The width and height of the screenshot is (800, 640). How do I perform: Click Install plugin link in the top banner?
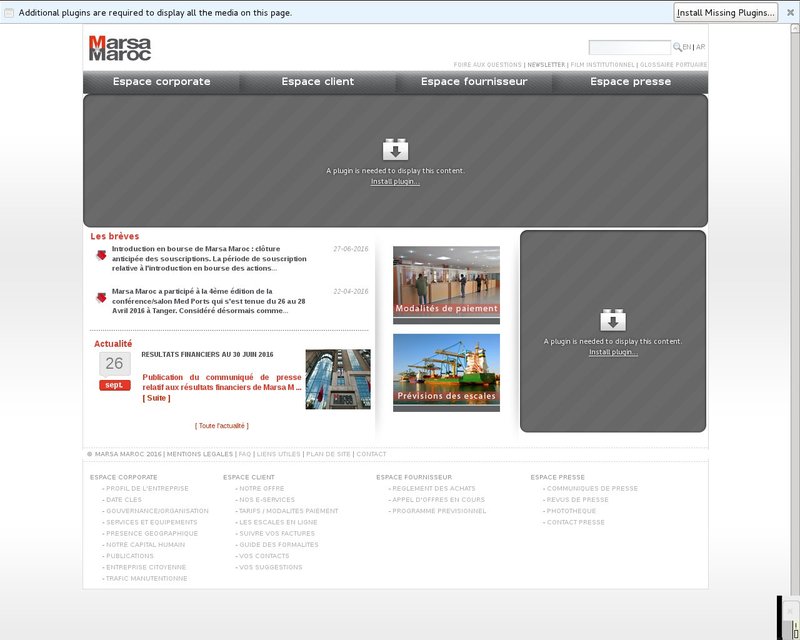point(395,182)
